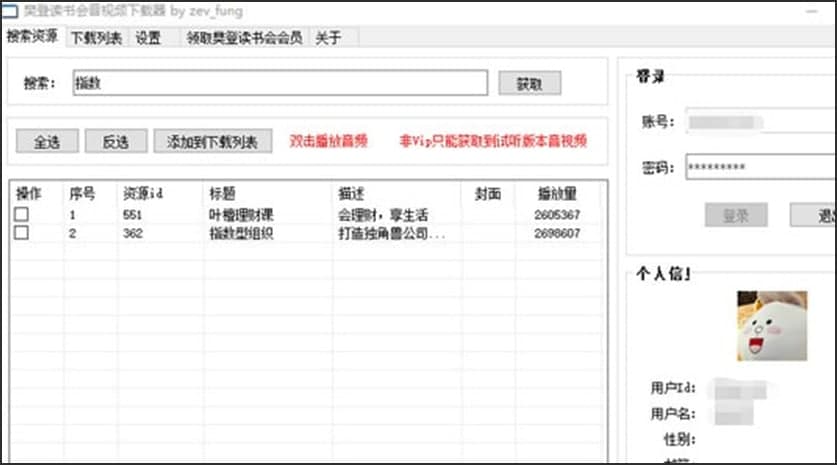
Task: Select the title cell 指数型组织
Action: (x=241, y=233)
